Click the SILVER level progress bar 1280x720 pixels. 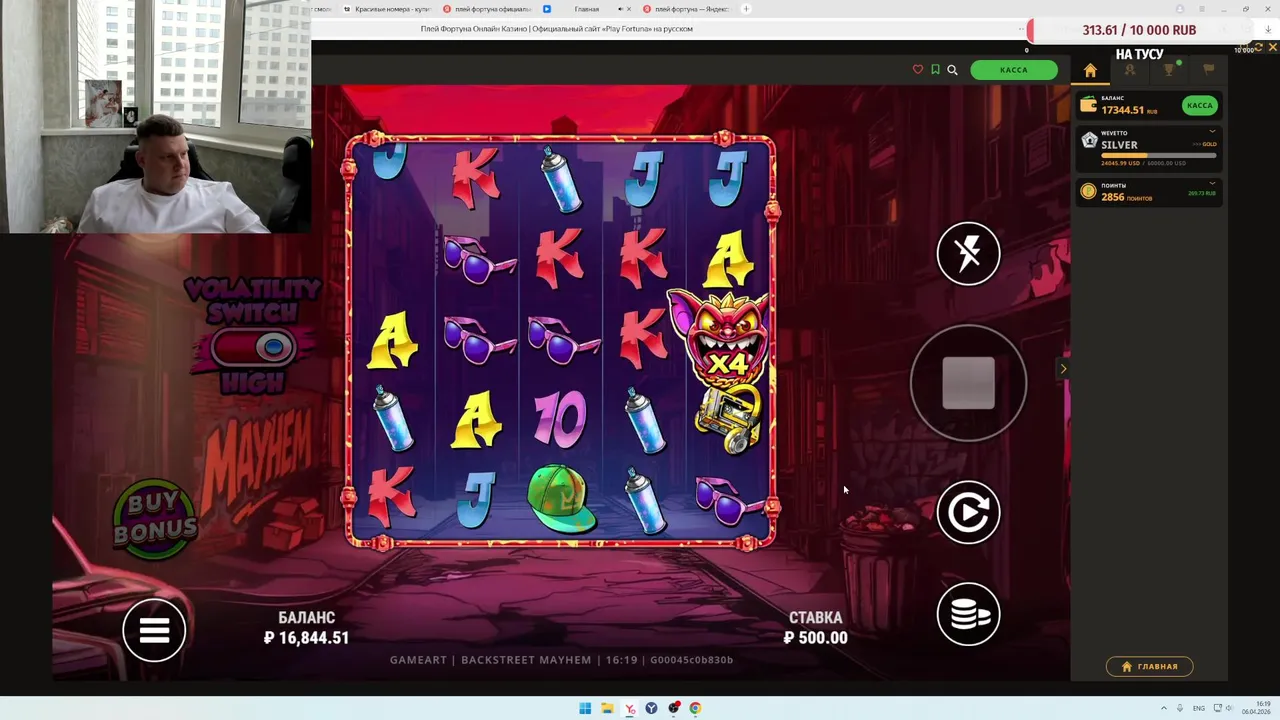[x=1158, y=155]
